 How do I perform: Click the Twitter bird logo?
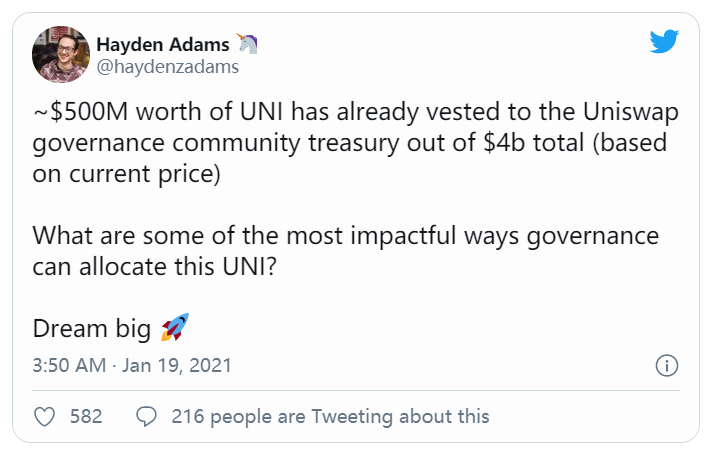664,42
